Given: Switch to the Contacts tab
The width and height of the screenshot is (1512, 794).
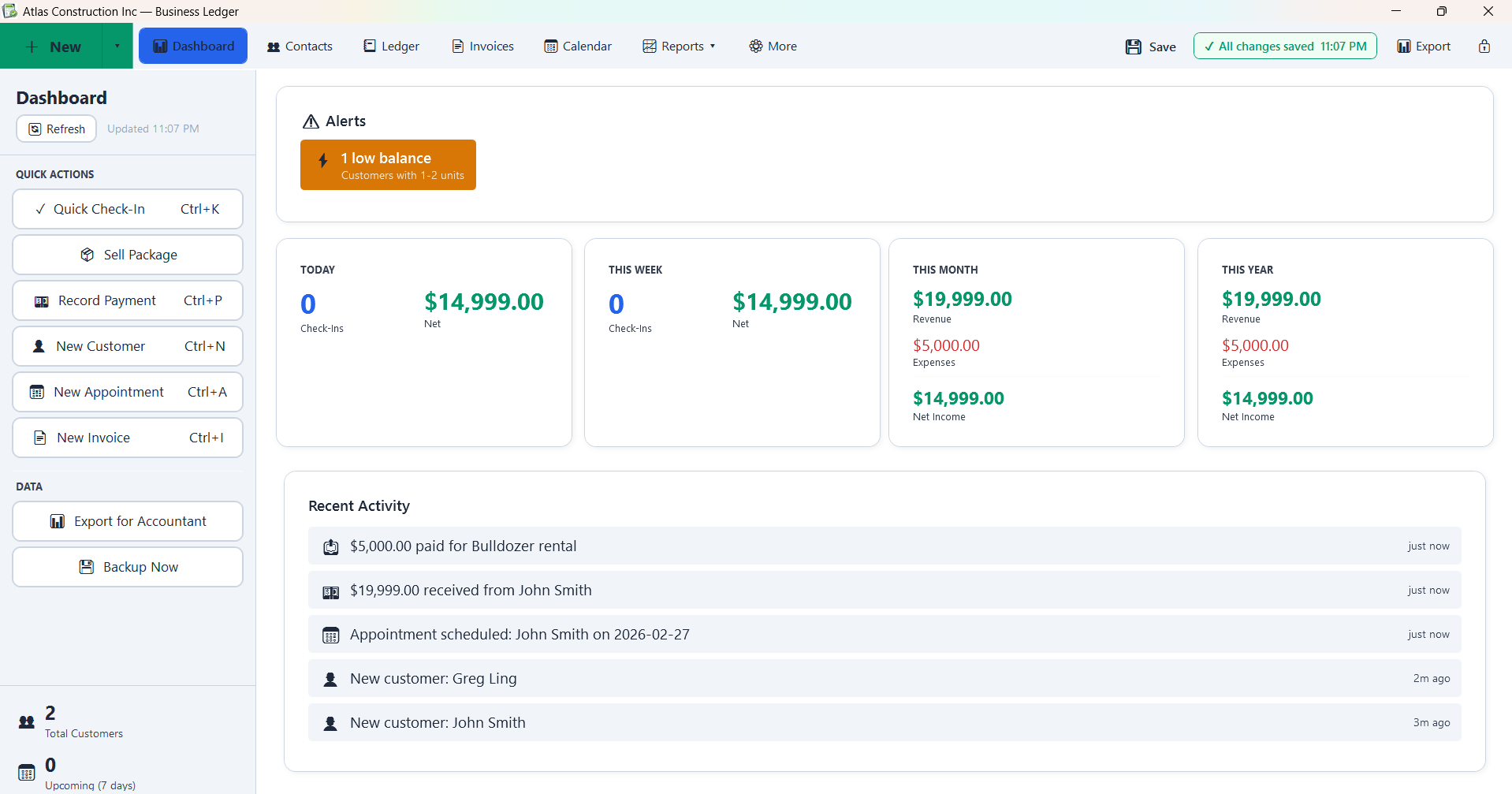Looking at the screenshot, I should (299, 46).
